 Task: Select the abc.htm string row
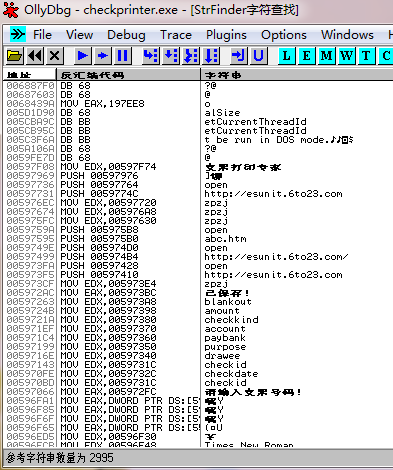(x=198, y=239)
